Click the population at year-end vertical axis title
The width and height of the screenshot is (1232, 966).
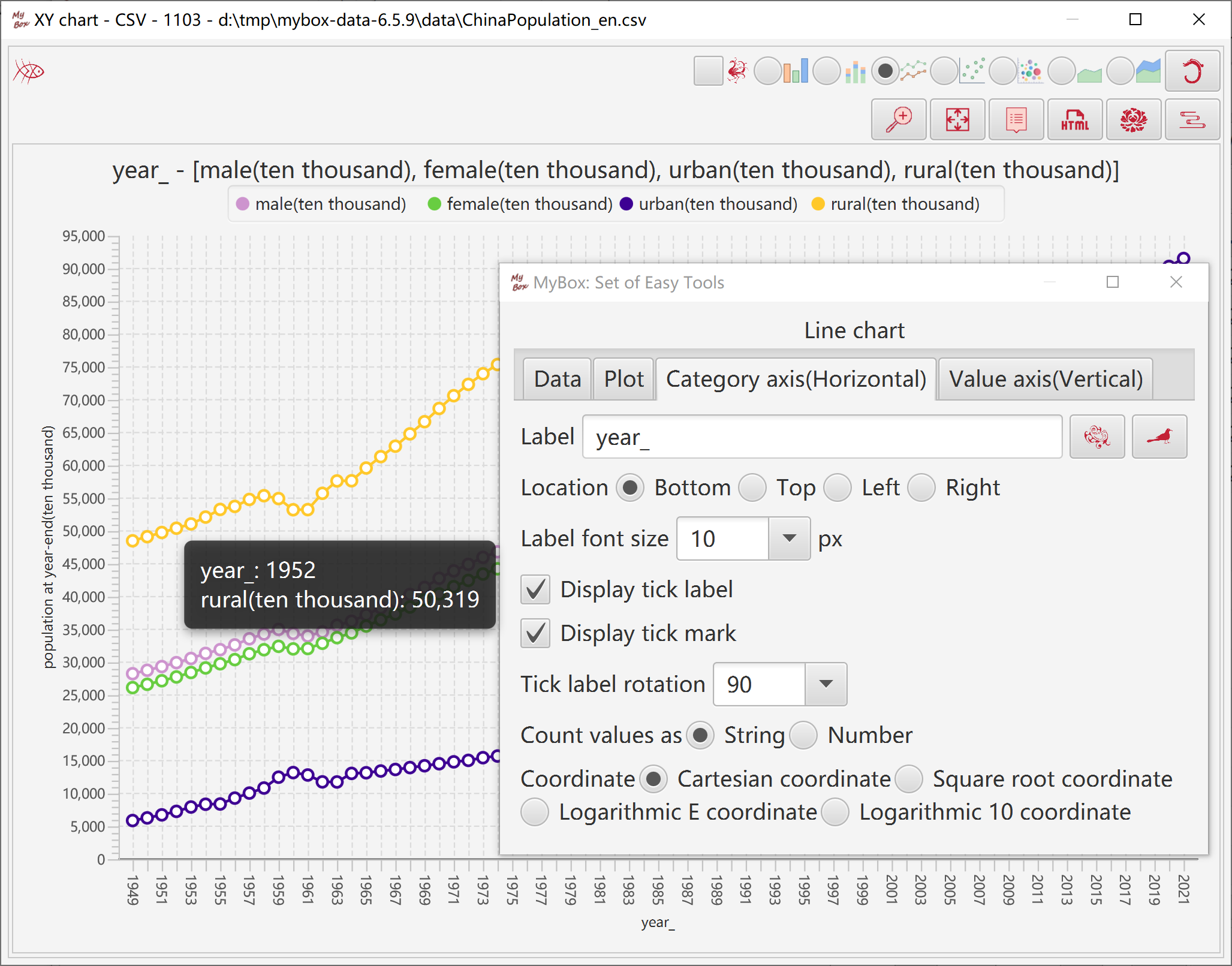pyautogui.click(x=48, y=547)
